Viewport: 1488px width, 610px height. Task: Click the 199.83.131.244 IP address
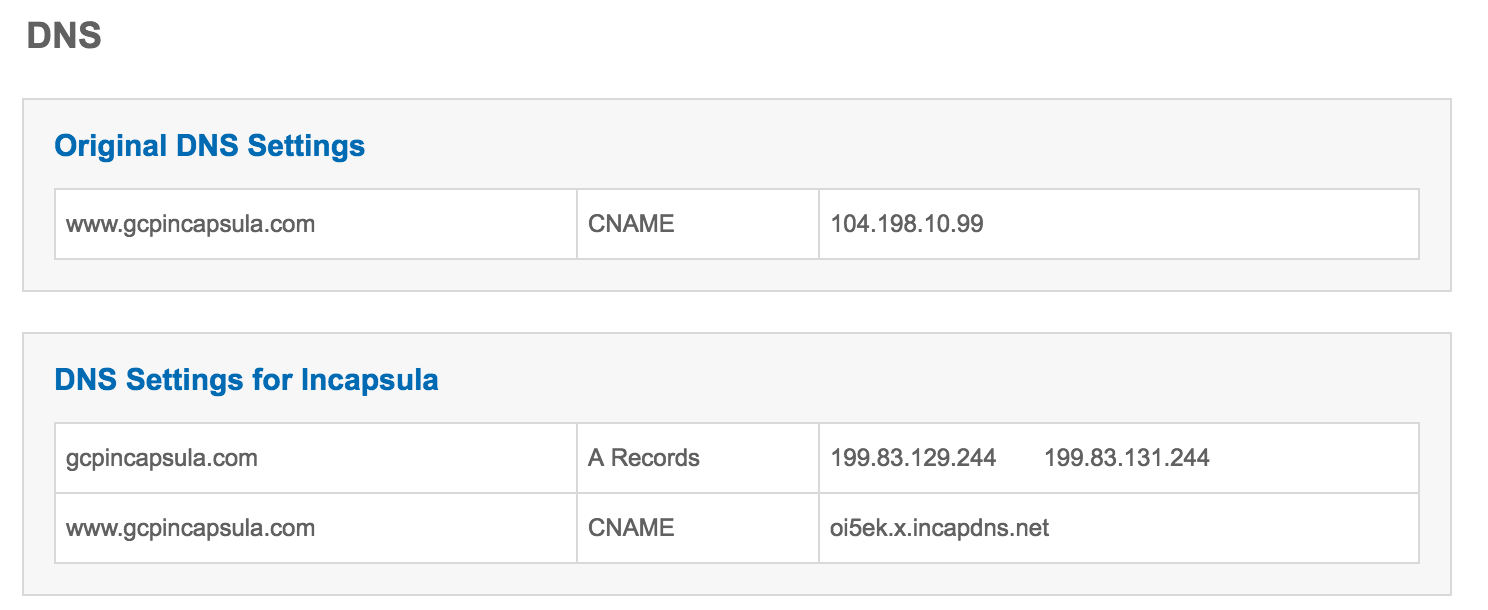pos(1127,458)
